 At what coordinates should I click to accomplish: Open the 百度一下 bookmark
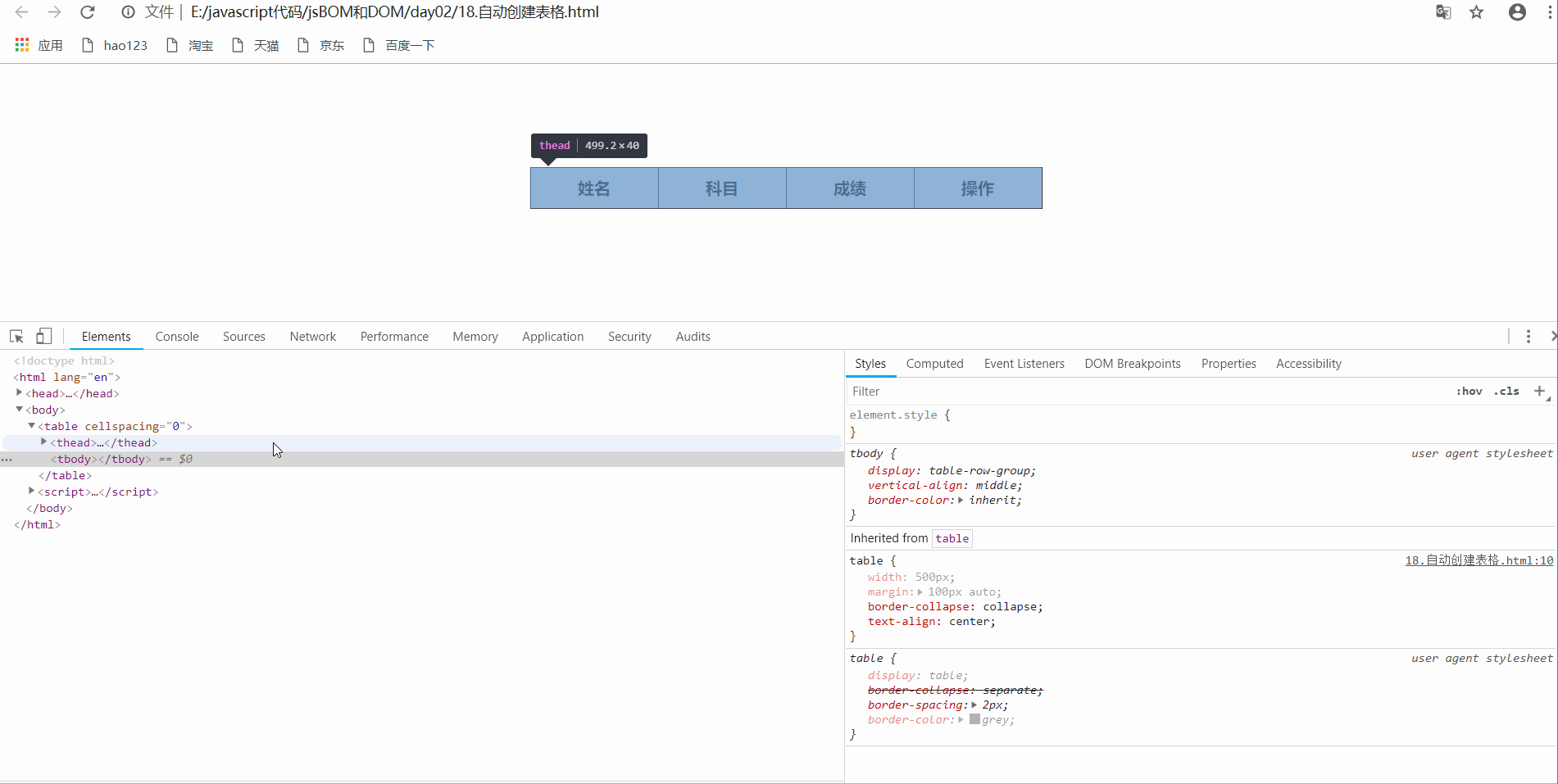(398, 45)
